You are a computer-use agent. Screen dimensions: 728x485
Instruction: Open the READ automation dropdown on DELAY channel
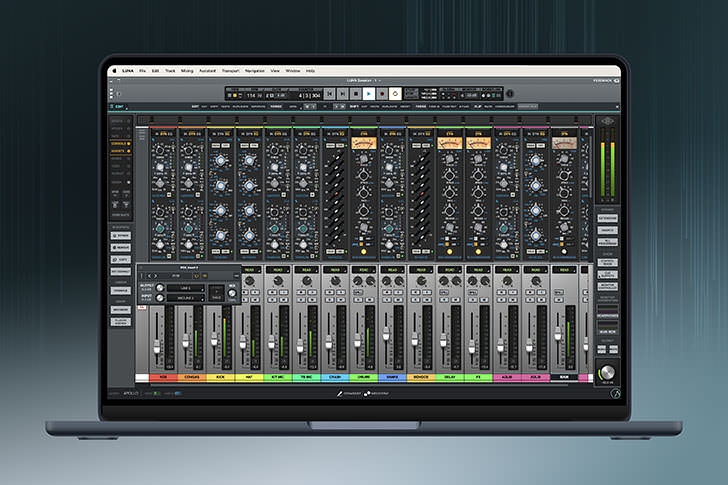coord(449,269)
